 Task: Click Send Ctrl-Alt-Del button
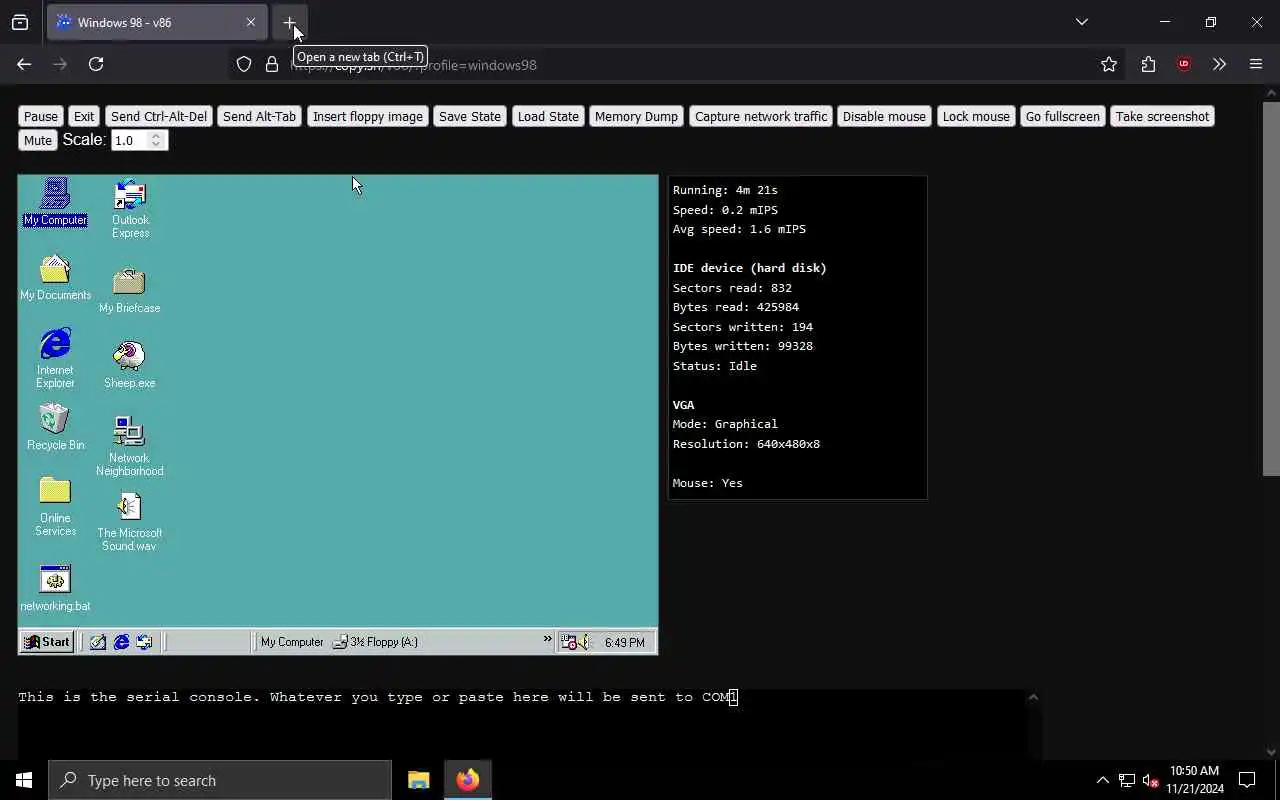click(159, 116)
